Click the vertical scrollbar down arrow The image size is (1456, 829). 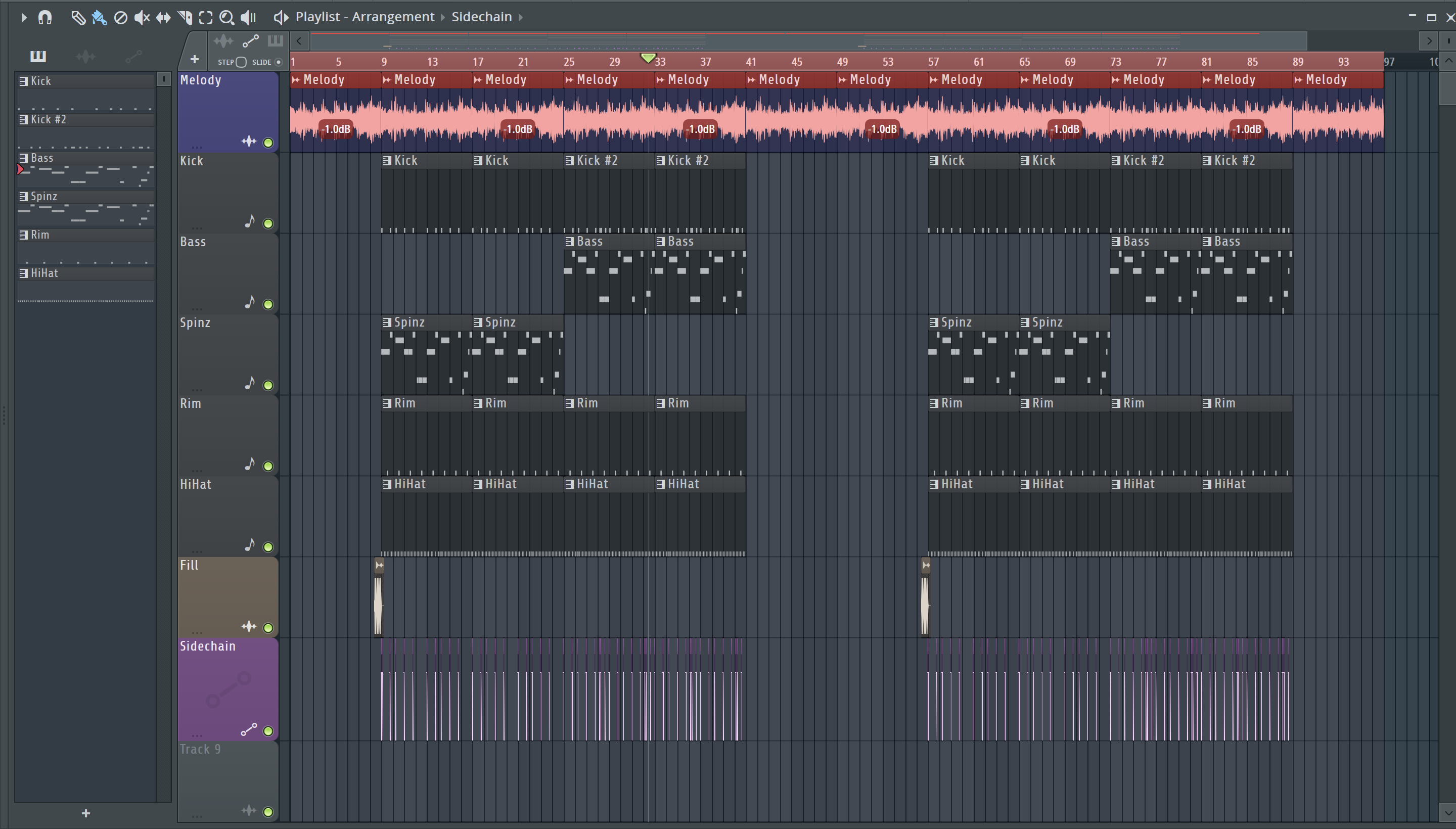point(1448,812)
